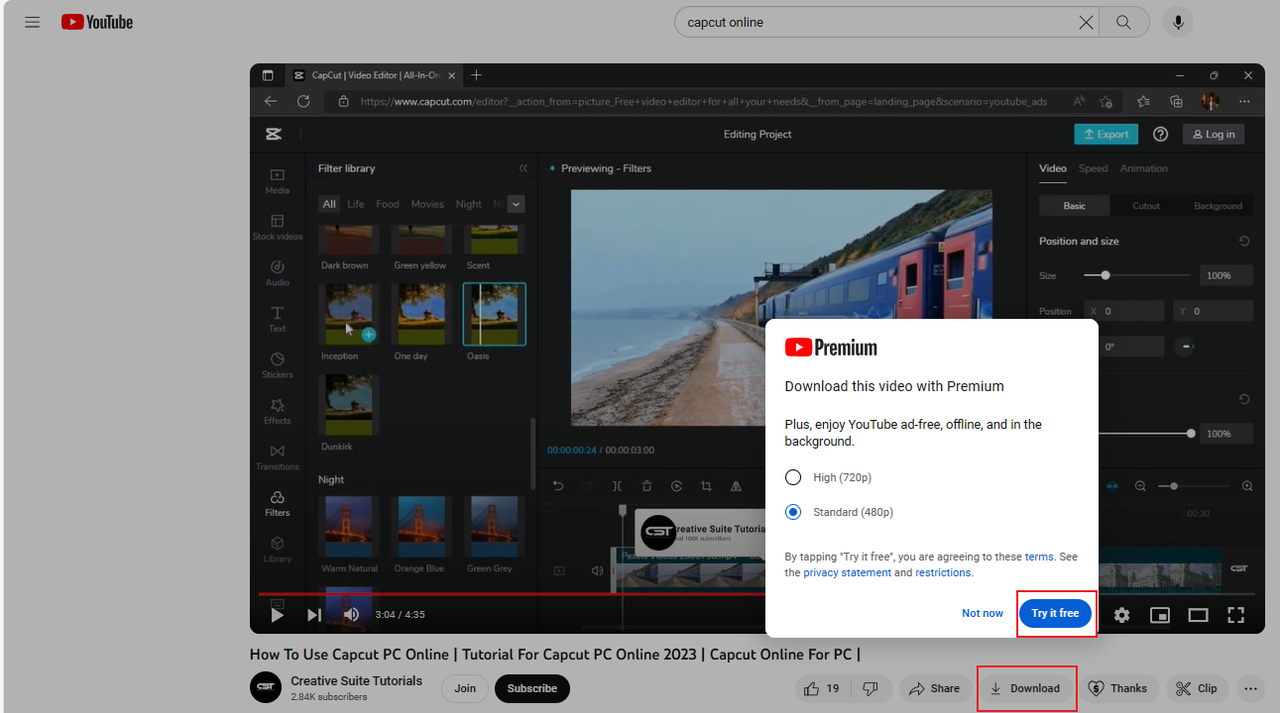Open the privacy statement link
The height and width of the screenshot is (713, 1280).
pos(847,573)
